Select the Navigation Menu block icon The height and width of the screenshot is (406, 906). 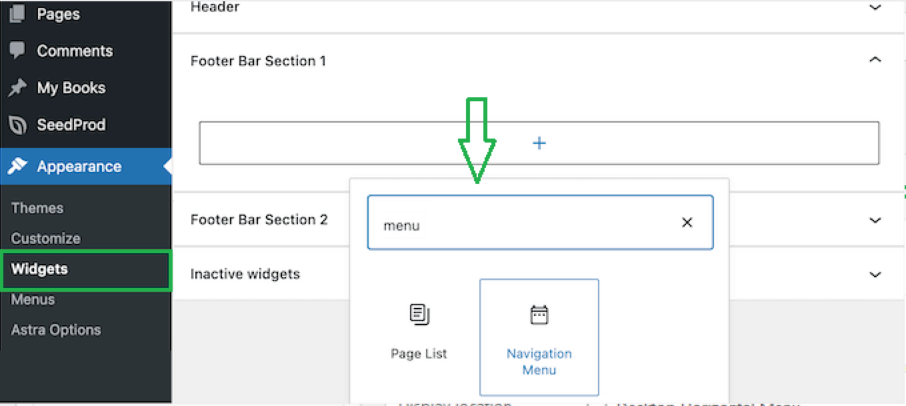coord(539,316)
